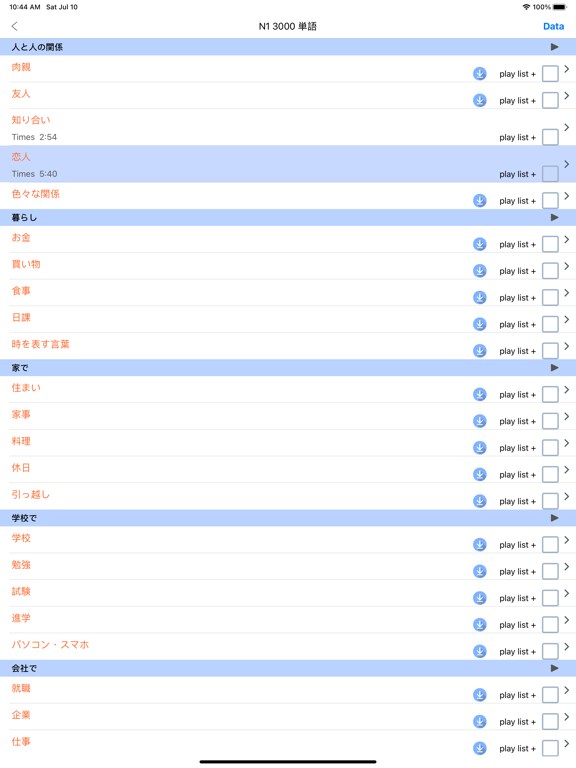Screen dimensions: 576x768
Task: Play the 家で section
Action: click(554, 368)
